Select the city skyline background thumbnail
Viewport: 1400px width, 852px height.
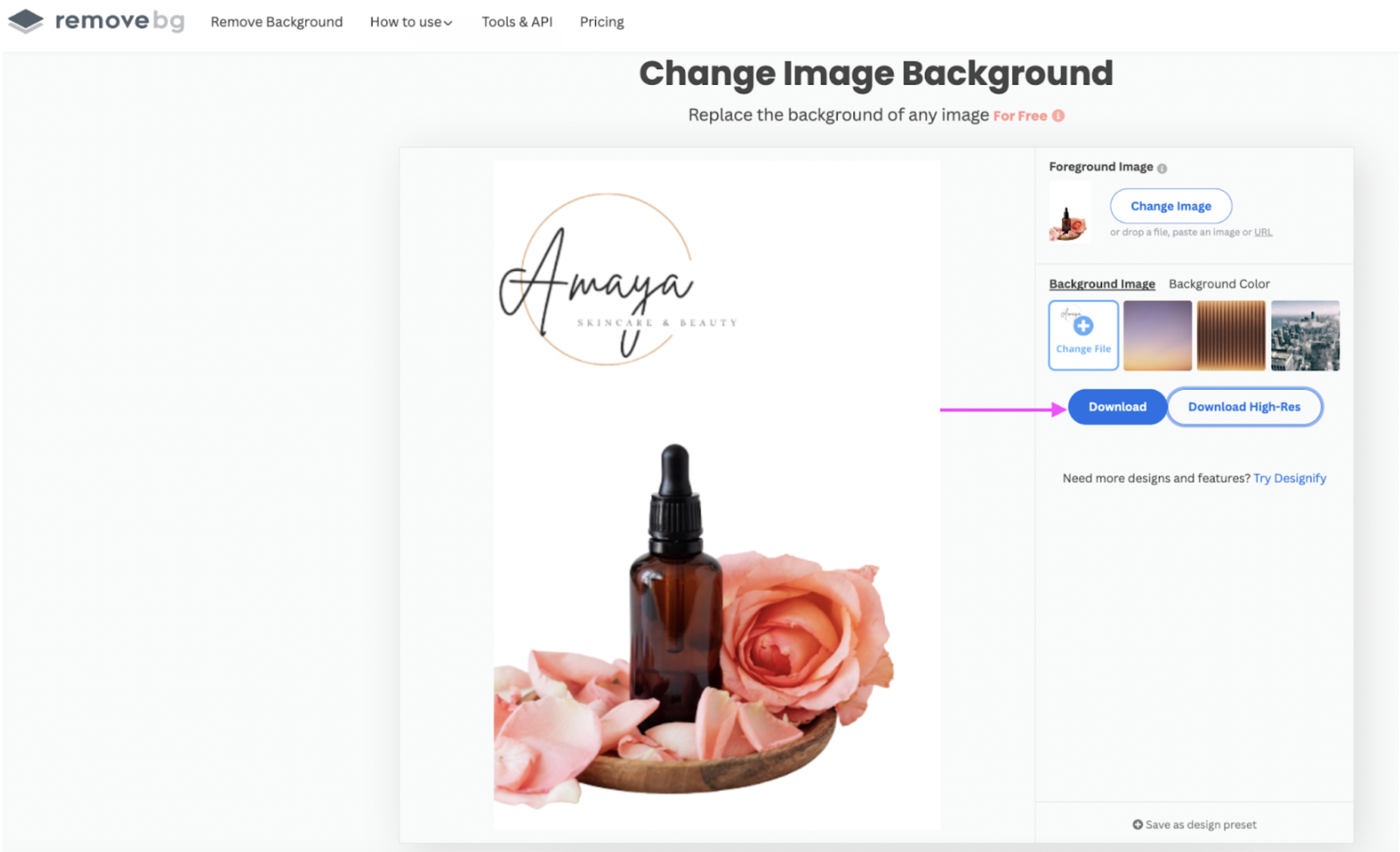1308,335
